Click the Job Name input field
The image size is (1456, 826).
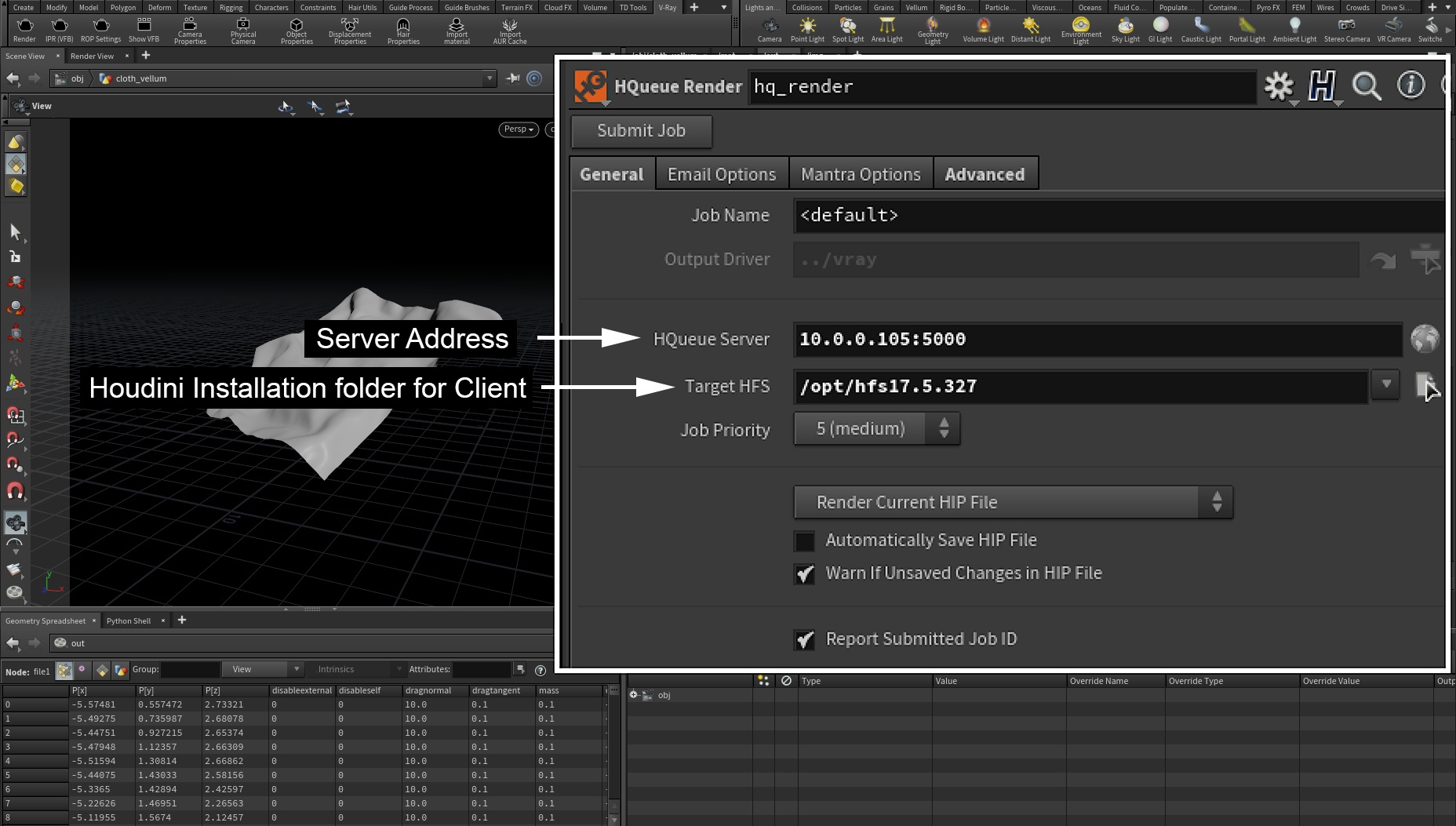tap(1119, 215)
